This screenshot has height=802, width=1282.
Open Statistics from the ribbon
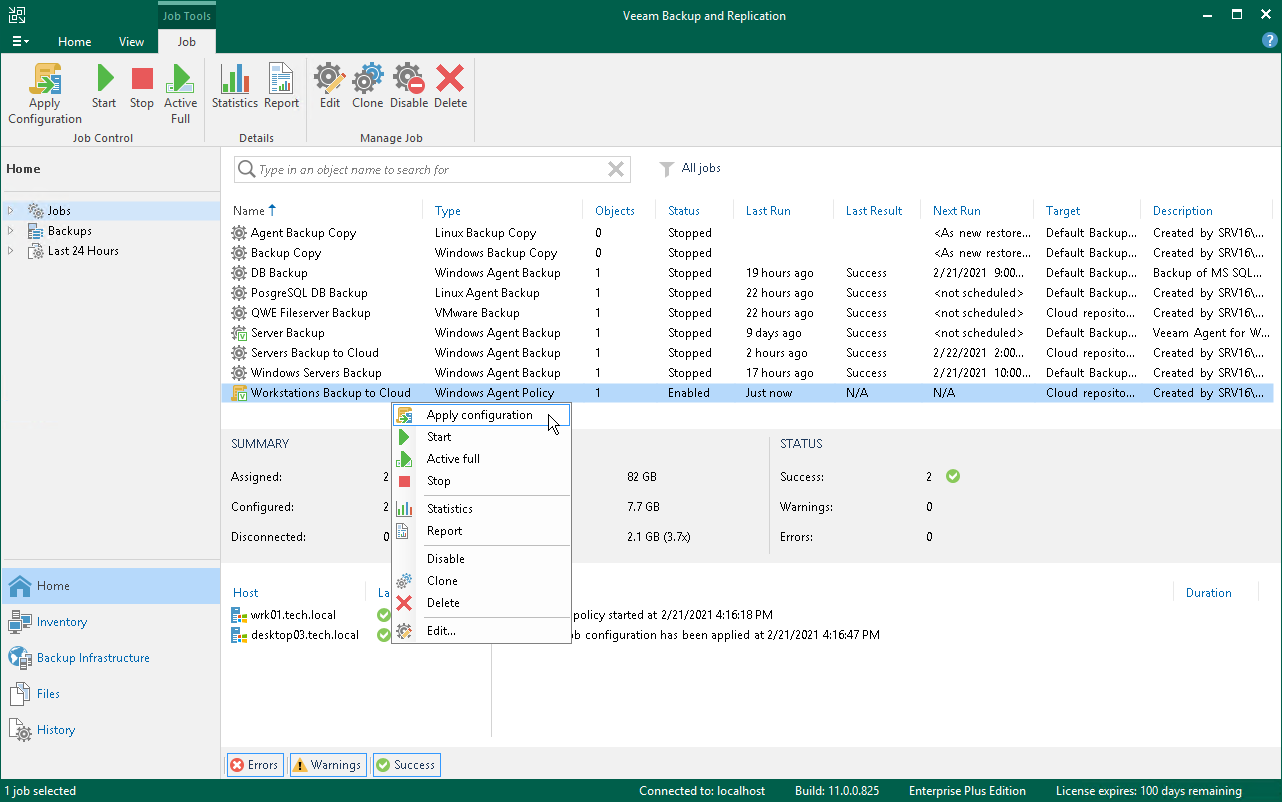pos(235,79)
